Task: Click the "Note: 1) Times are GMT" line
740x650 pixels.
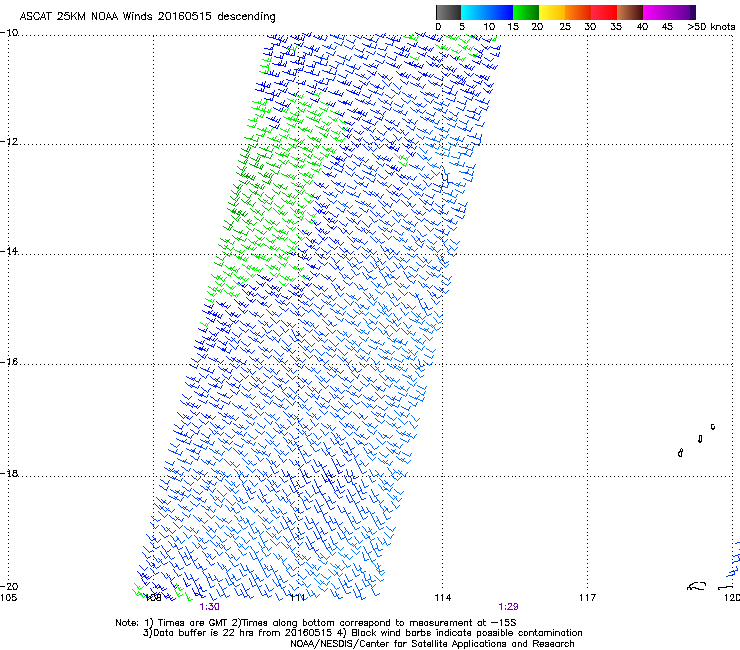Action: [315, 623]
